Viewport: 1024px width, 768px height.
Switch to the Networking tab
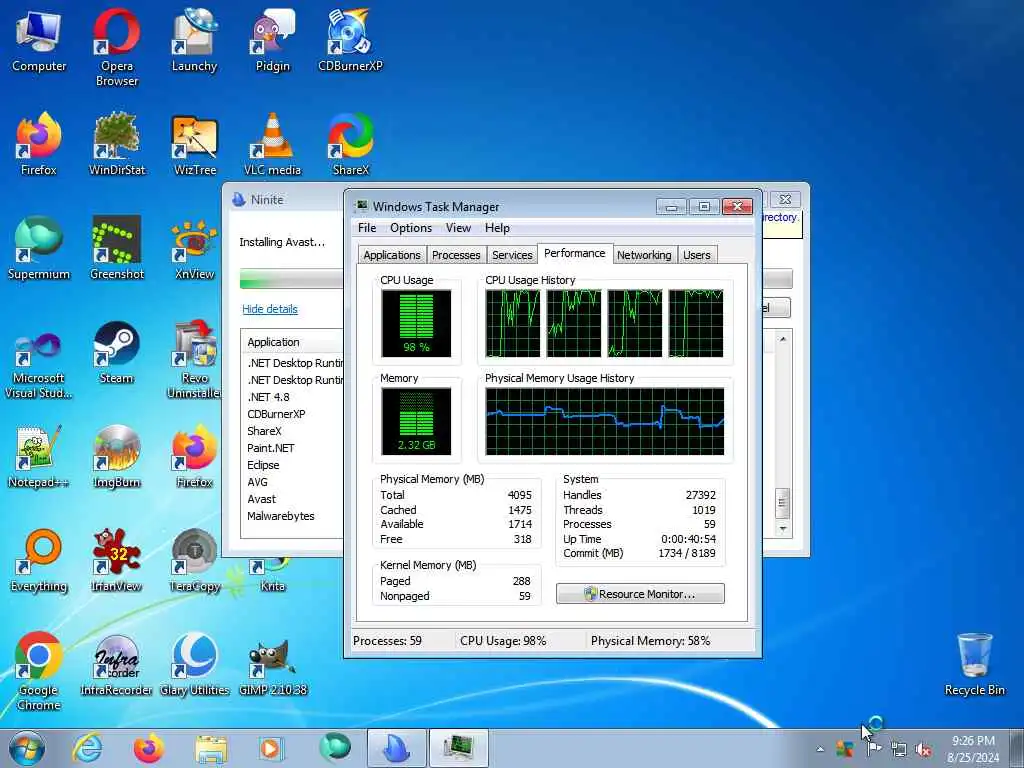644,255
